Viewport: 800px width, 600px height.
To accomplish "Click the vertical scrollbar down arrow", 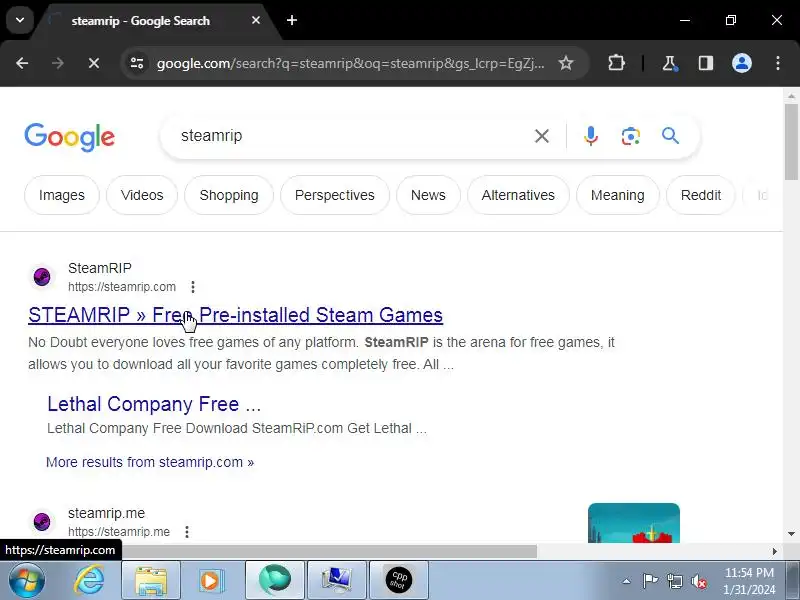I will [x=791, y=534].
